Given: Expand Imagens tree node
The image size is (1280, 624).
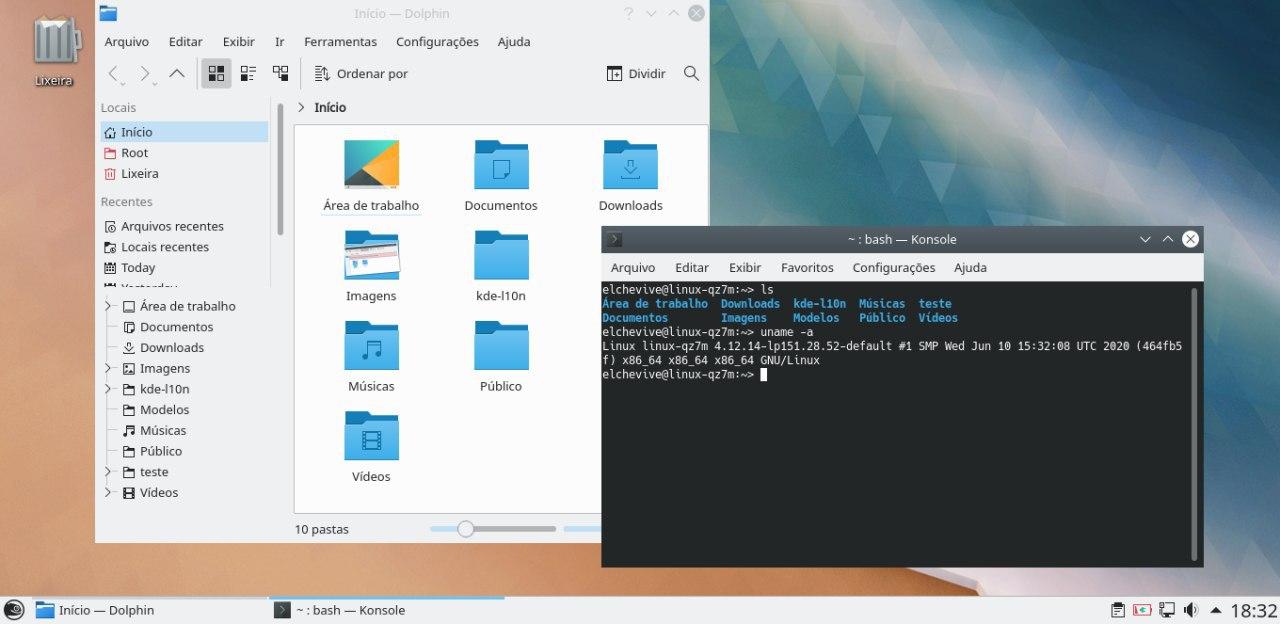Looking at the screenshot, I should click(108, 368).
